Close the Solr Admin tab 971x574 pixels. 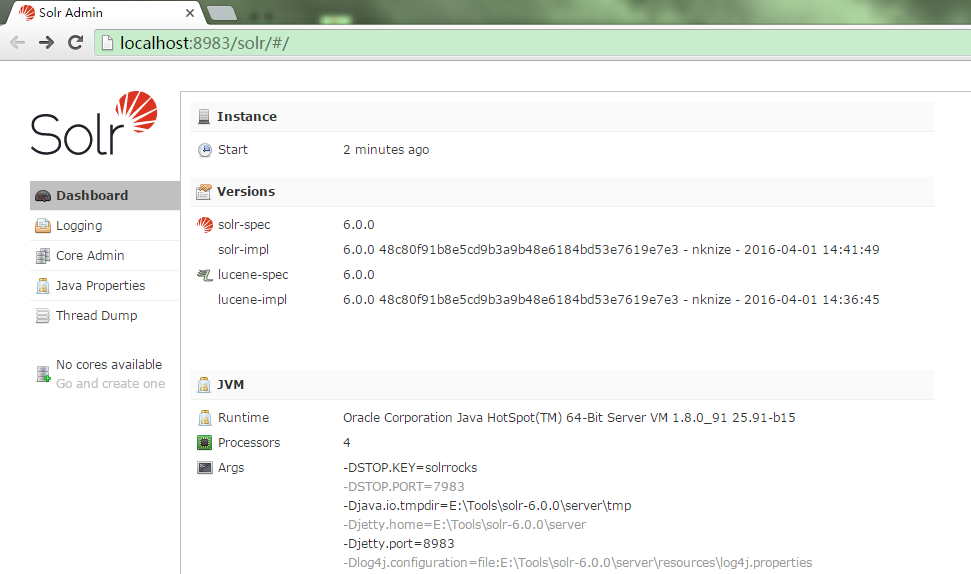click(x=190, y=13)
